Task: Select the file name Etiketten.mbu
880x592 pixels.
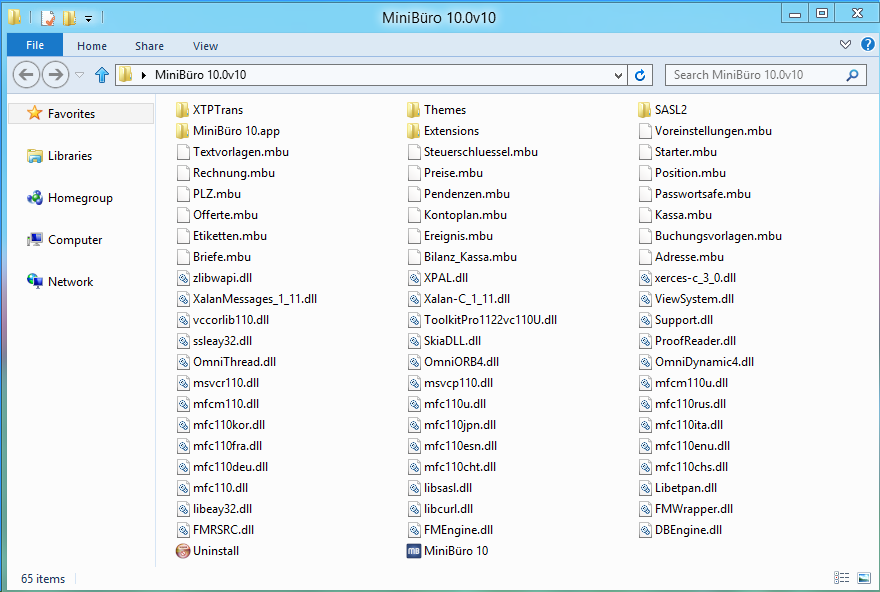Action: coord(230,236)
